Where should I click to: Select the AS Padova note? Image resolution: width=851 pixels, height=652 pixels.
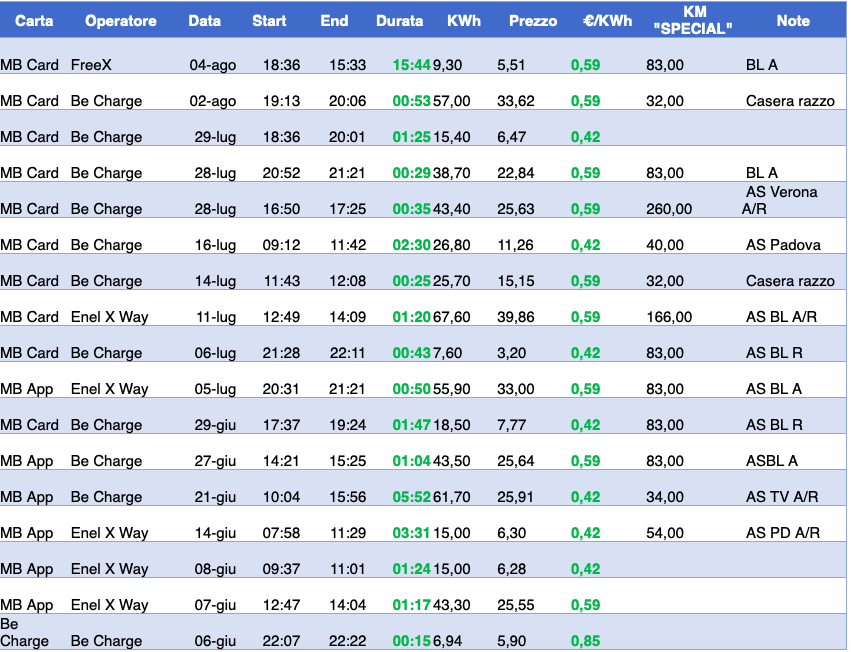click(x=783, y=245)
